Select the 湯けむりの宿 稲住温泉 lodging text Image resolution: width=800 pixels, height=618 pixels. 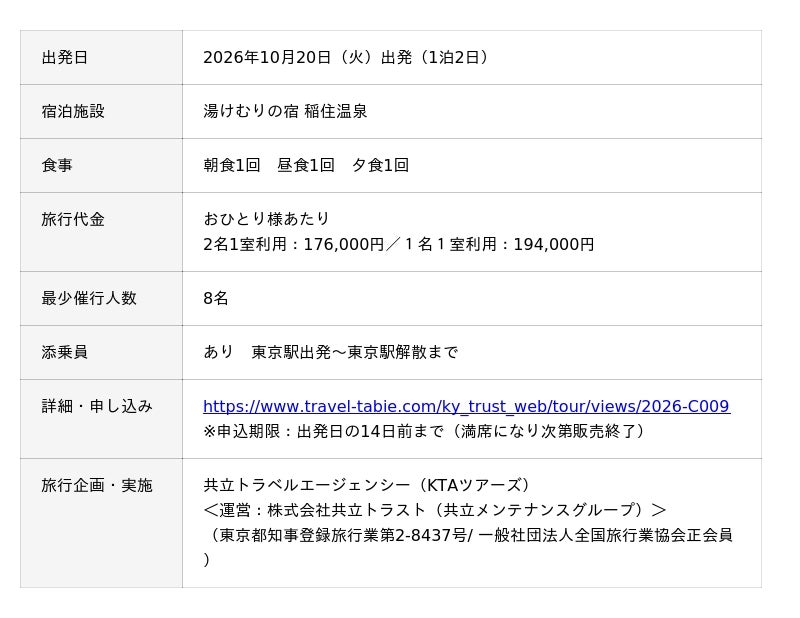coord(285,111)
